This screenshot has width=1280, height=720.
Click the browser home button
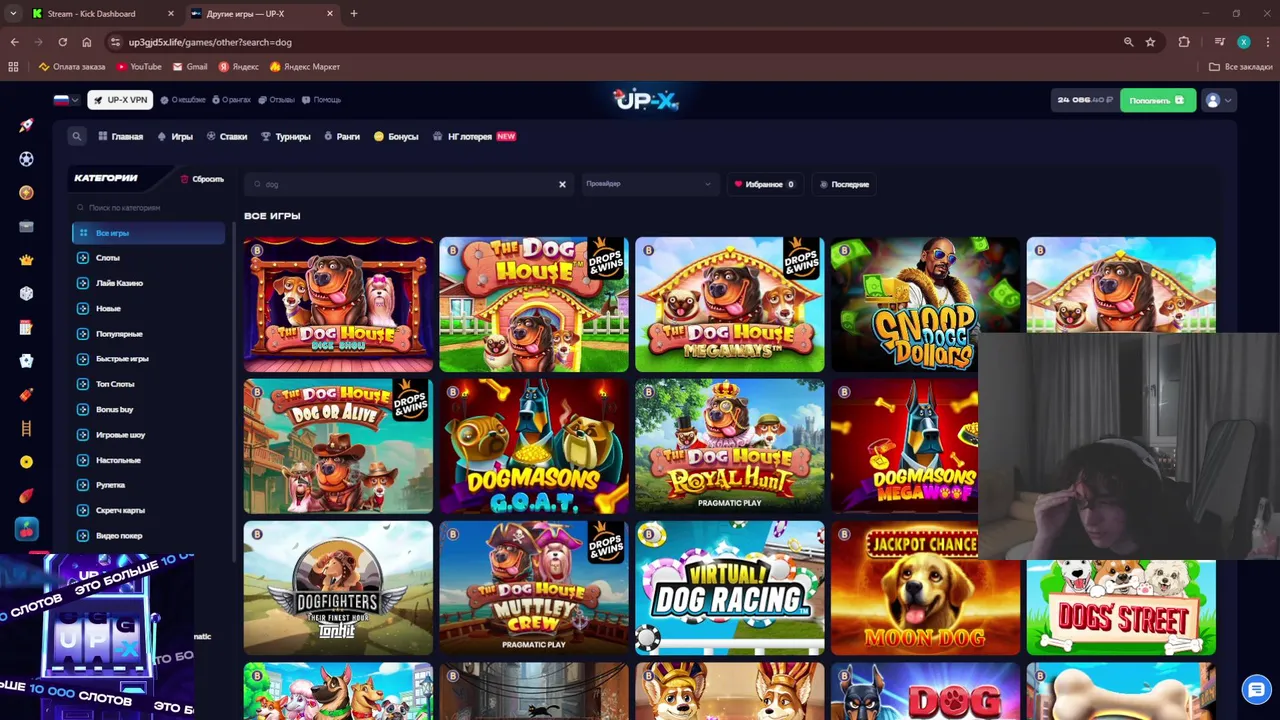(86, 42)
